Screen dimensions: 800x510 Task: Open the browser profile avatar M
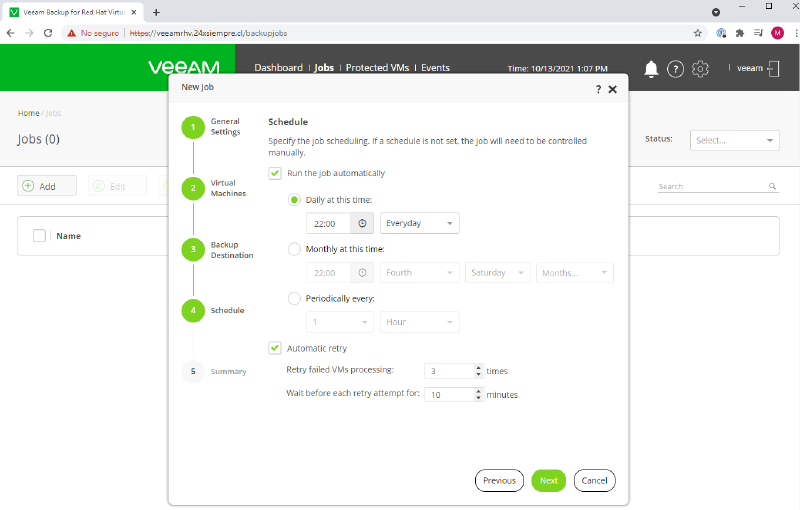pyautogui.click(x=777, y=33)
